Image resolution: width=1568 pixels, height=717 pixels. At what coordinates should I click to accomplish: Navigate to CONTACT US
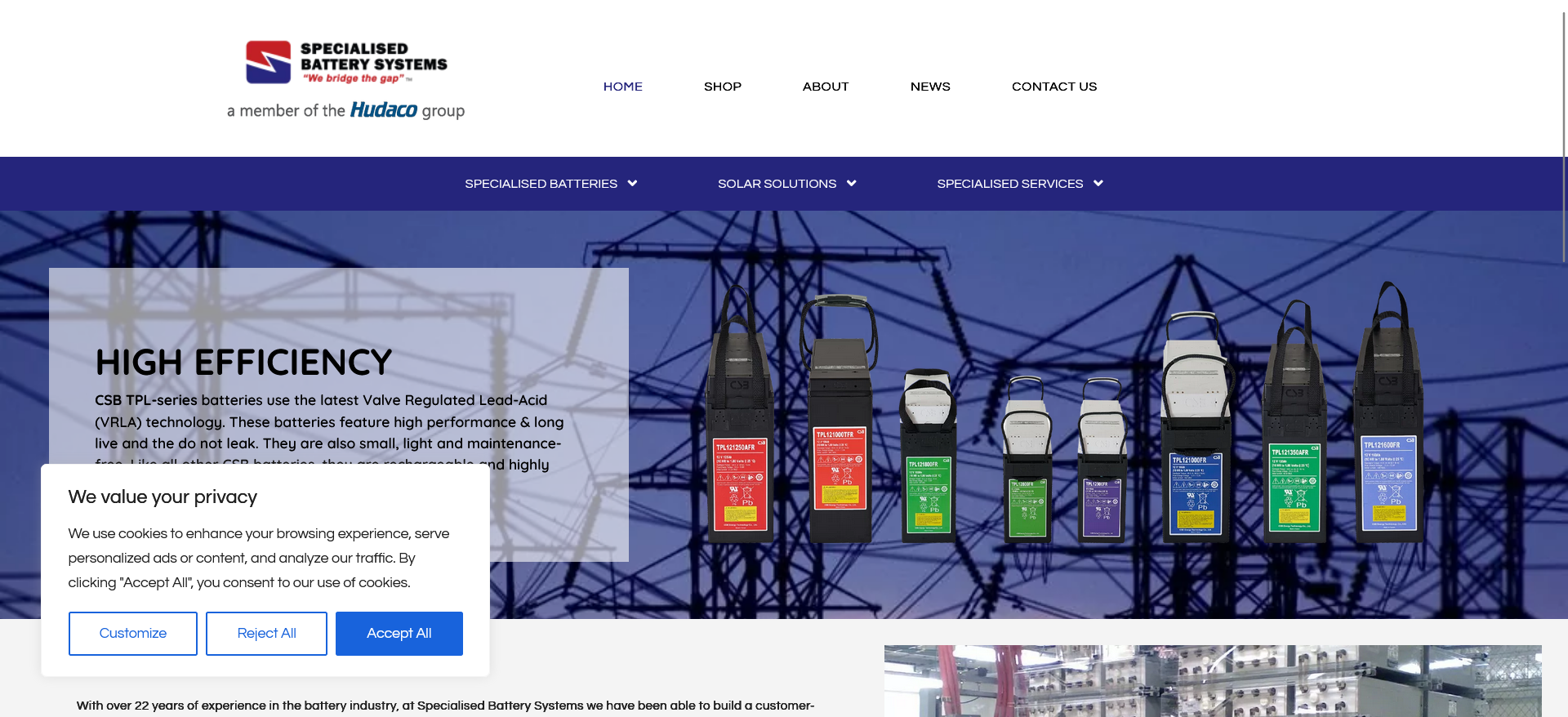(1054, 87)
